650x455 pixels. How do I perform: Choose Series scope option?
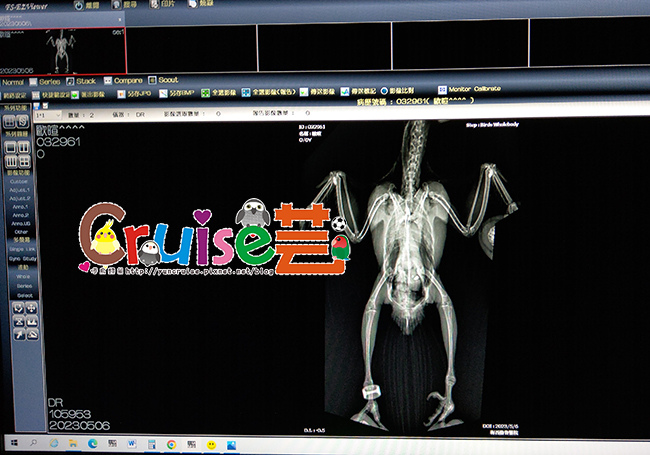24,286
